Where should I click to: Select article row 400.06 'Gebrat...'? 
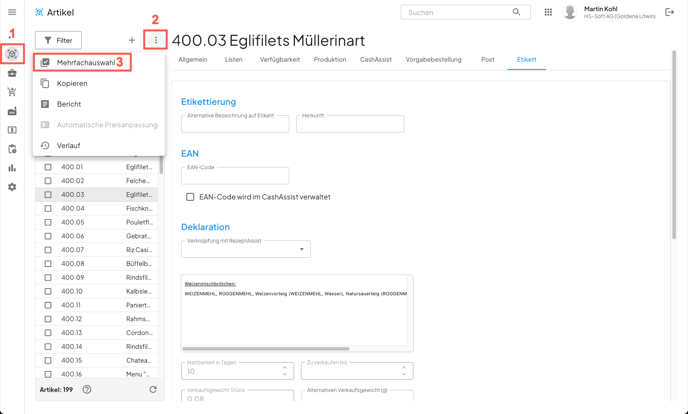97,236
